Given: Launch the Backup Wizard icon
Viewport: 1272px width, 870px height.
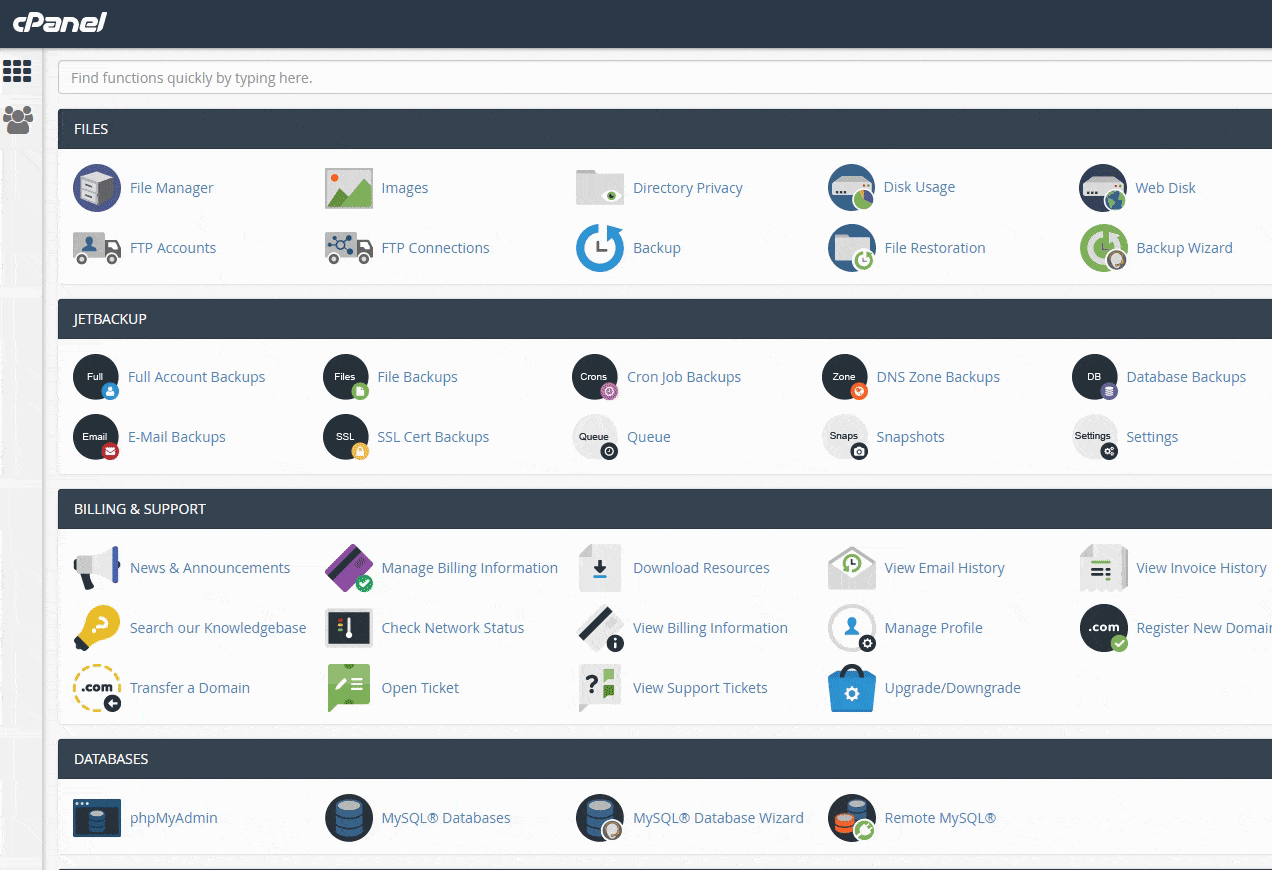Looking at the screenshot, I should coord(1104,248).
